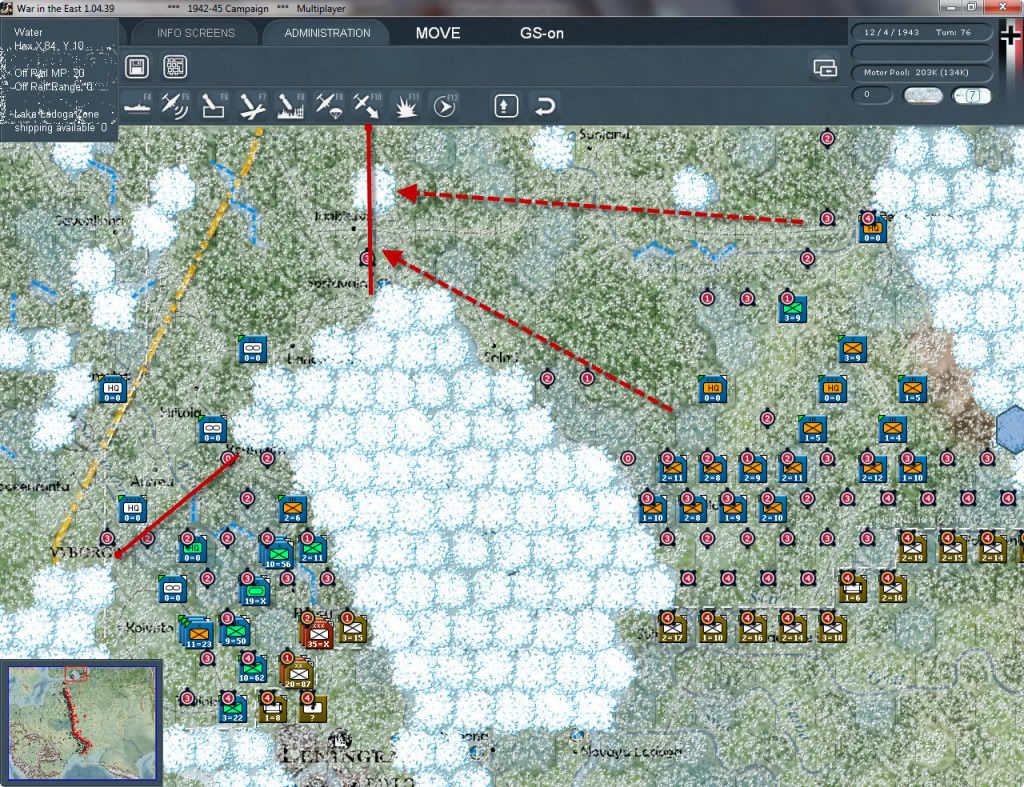Image resolution: width=1024 pixels, height=787 pixels.
Task: Click the upward arrow box toolbar icon
Action: pos(505,106)
